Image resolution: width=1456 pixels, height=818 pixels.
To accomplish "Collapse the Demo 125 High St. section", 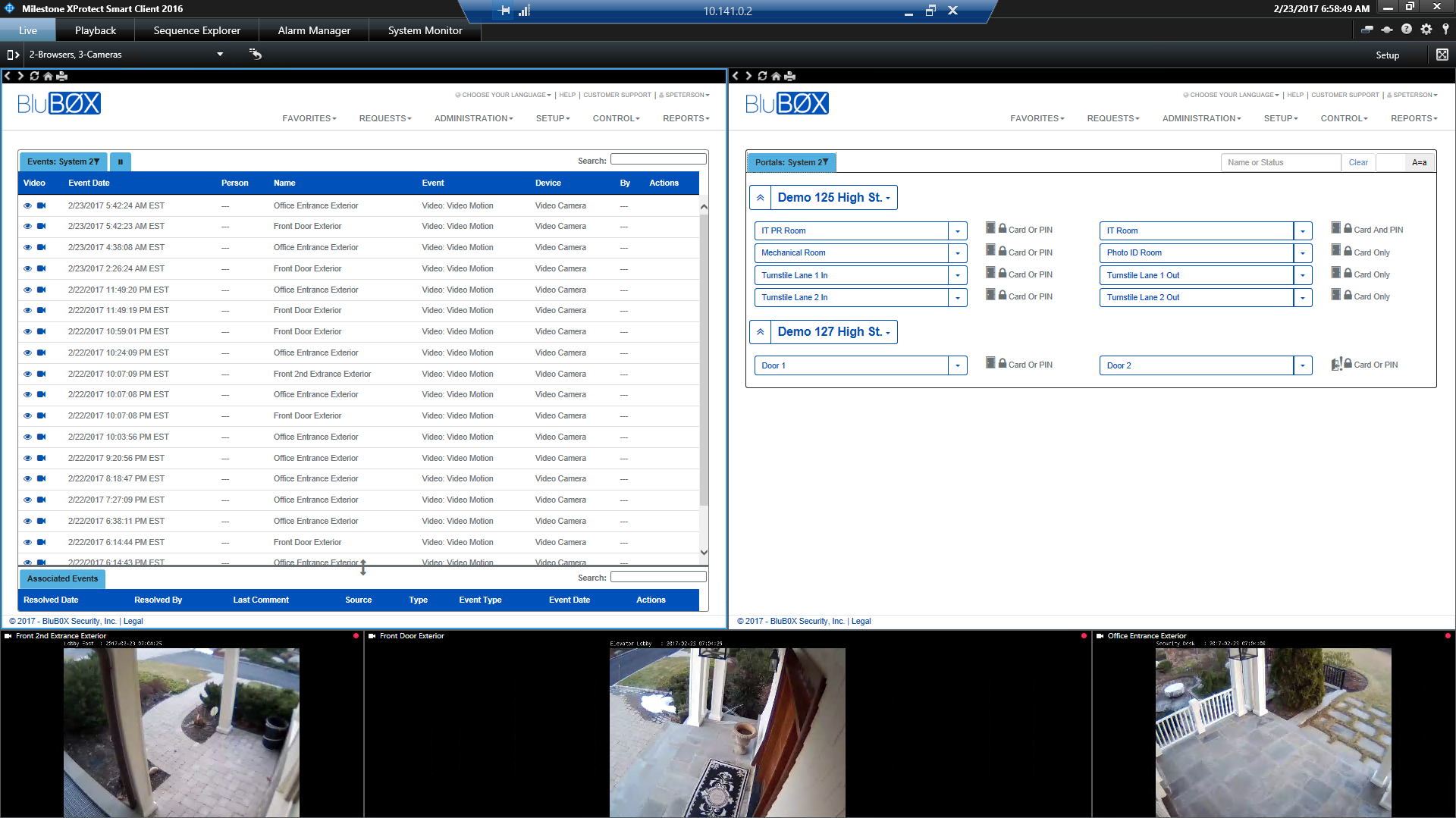I will (x=760, y=197).
